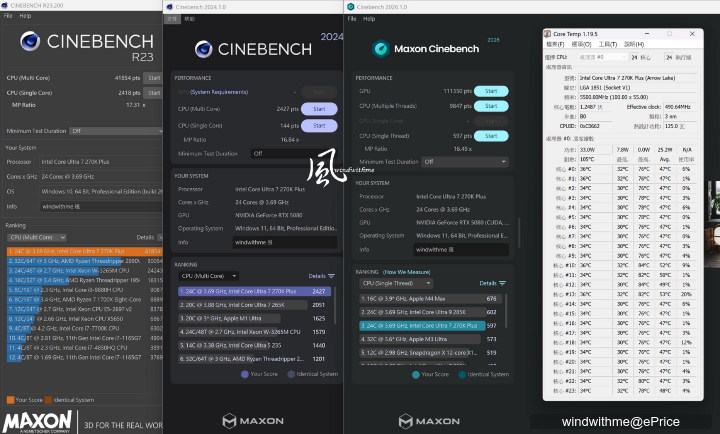Start the CPU (Multiple Threads) test in Cinebench 2026
Viewport: 720px width, 434px height.
491,106
